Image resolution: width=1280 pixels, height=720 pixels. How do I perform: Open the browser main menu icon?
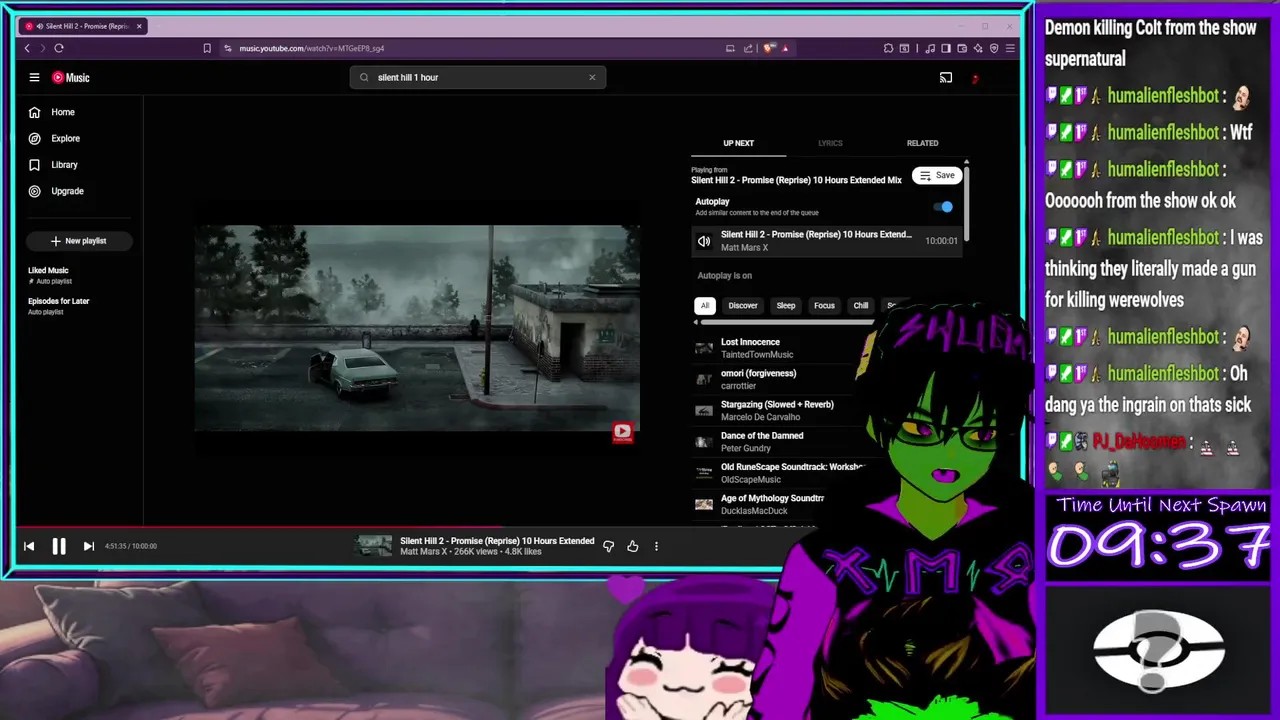[x=1010, y=48]
